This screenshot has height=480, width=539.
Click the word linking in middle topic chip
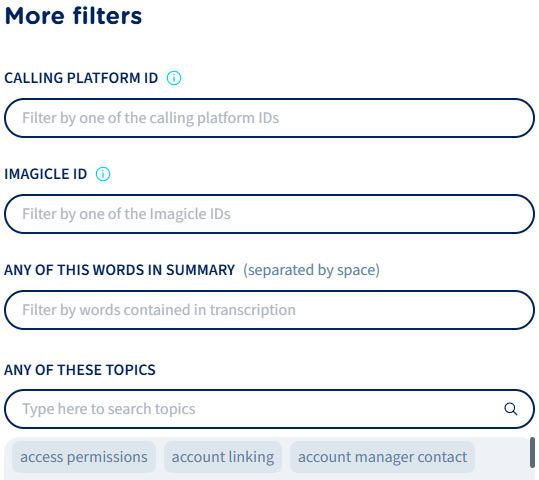(251, 458)
